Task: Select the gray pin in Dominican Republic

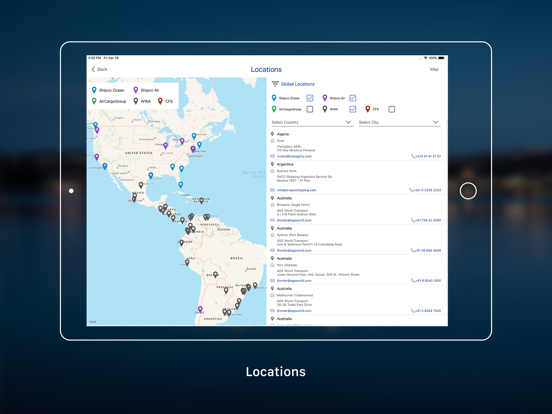Action: tap(201, 201)
